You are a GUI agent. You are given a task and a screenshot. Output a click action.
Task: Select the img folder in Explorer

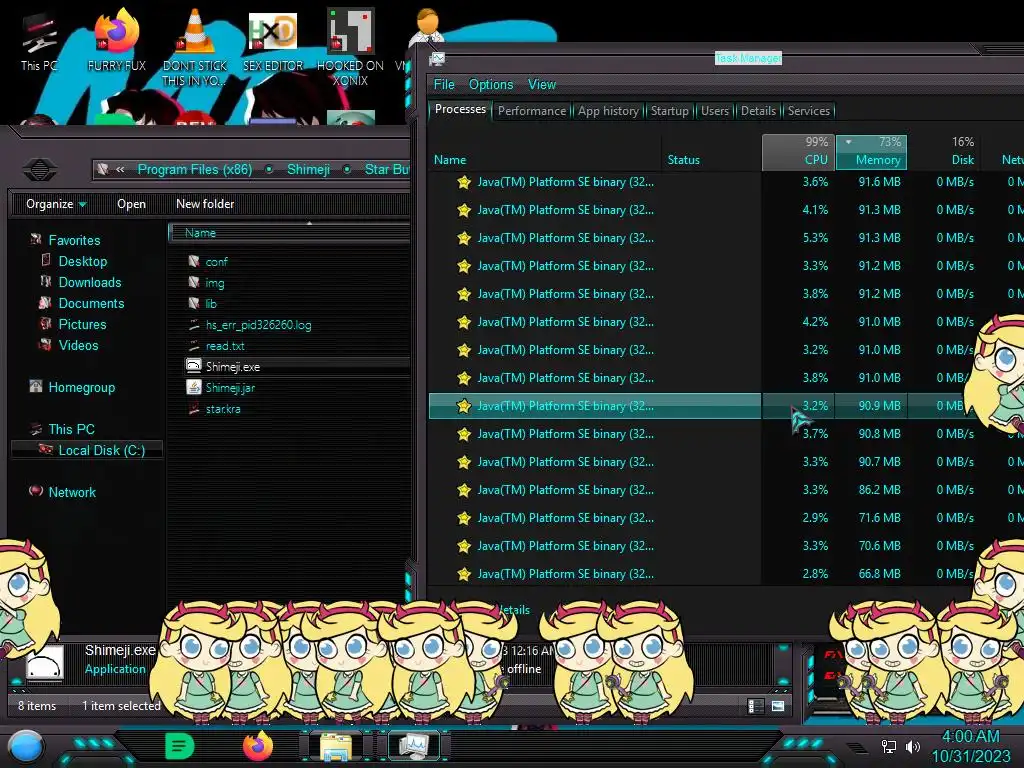coord(214,283)
